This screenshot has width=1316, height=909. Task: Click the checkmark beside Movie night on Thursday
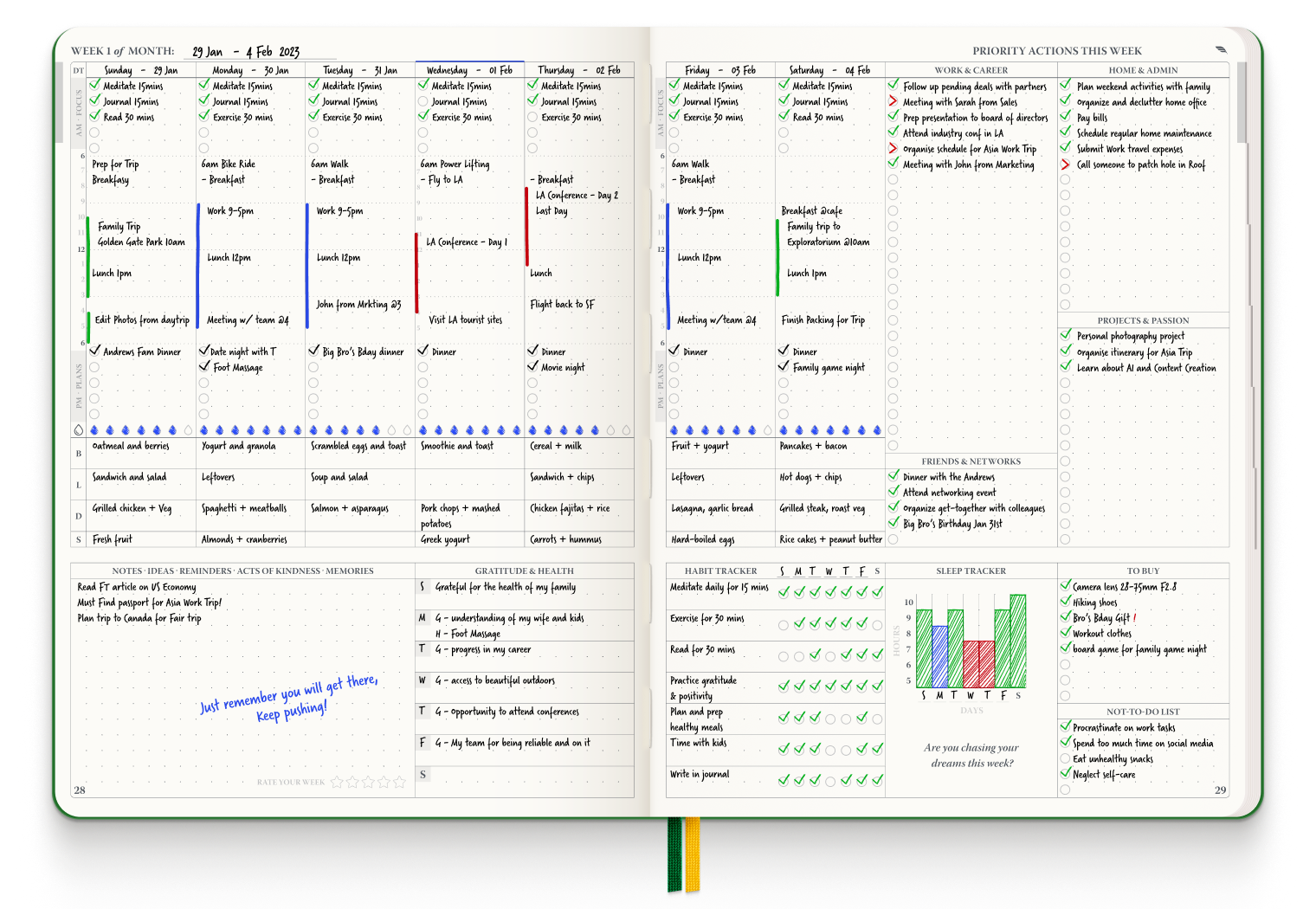(x=532, y=366)
